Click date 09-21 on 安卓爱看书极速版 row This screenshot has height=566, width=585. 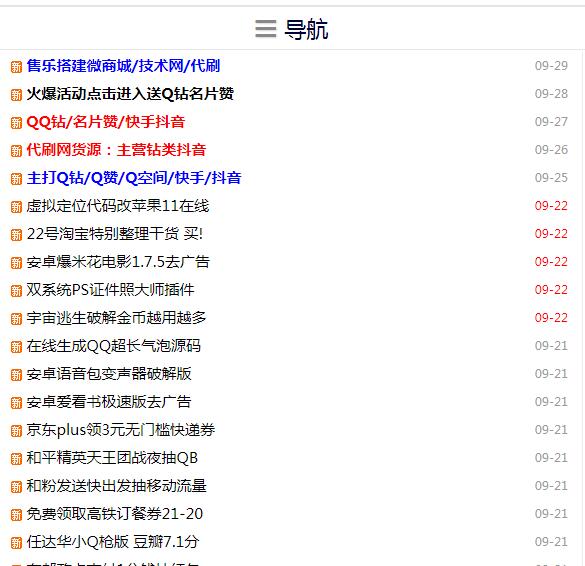tap(551, 402)
